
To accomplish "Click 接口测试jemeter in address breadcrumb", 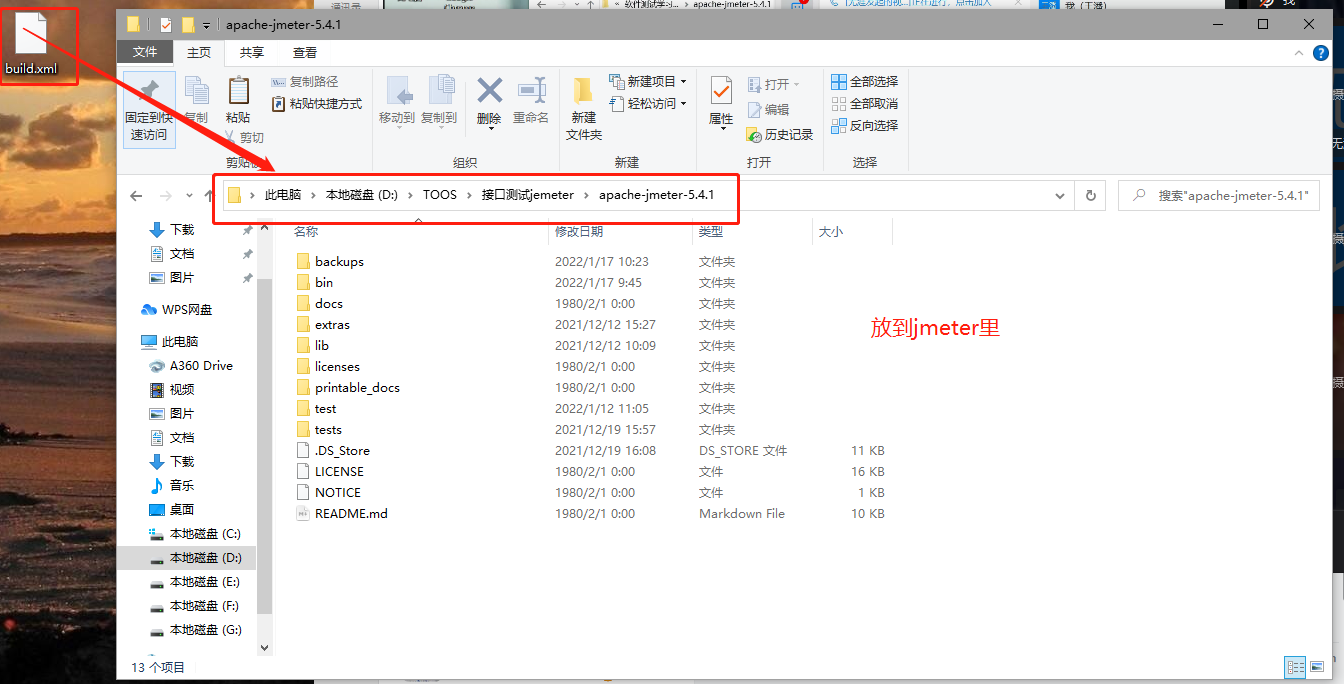I will (x=528, y=195).
